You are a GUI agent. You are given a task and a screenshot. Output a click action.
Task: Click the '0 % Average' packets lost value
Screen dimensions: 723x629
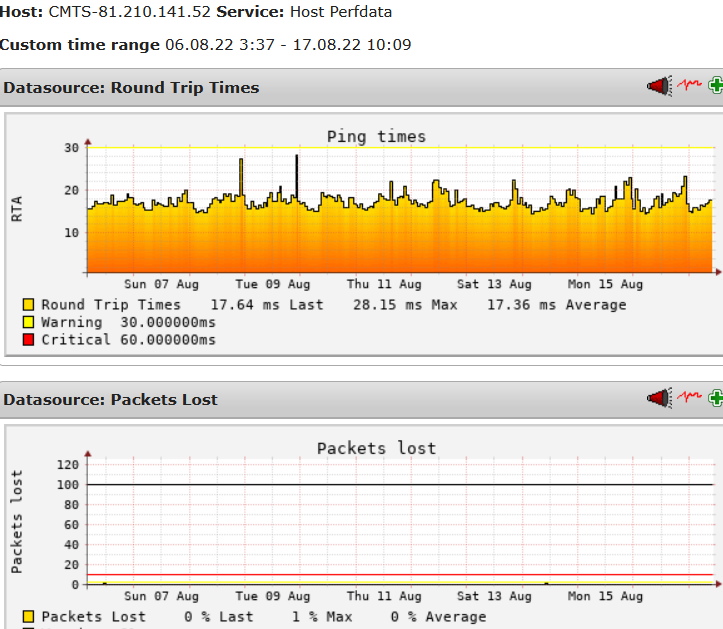pos(439,617)
